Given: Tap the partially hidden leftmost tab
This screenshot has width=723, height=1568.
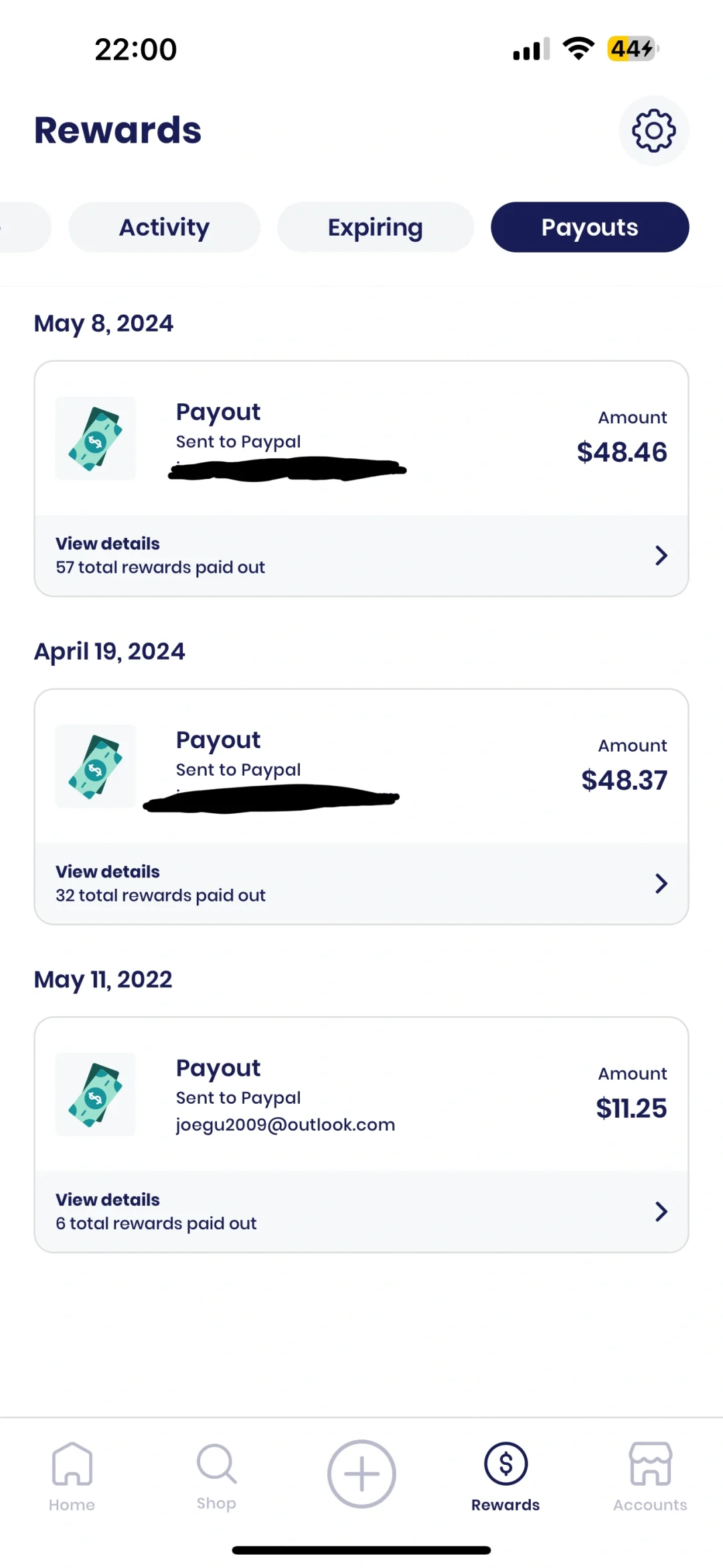Looking at the screenshot, I should click(23, 227).
